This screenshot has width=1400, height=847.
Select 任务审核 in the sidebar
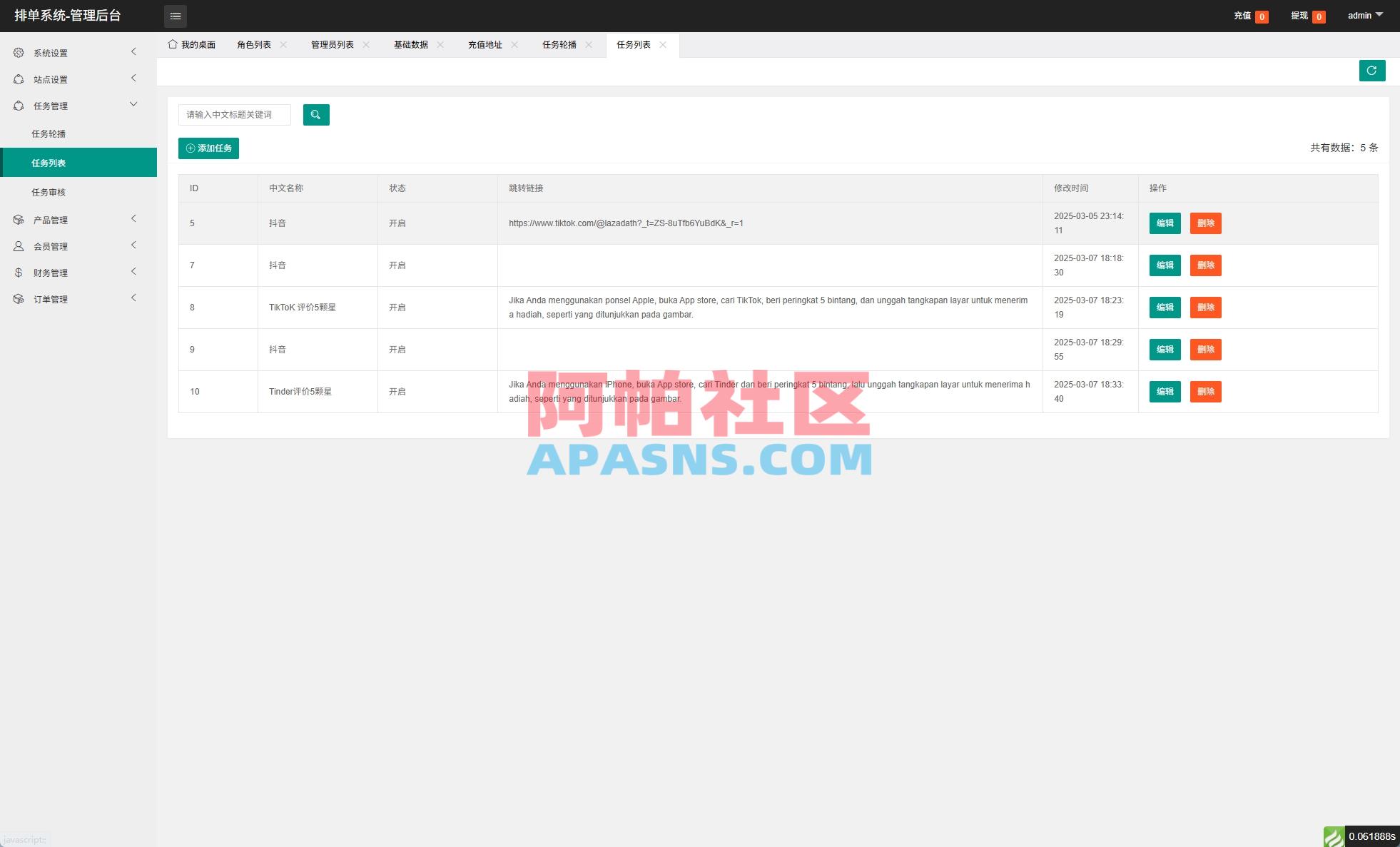(49, 191)
